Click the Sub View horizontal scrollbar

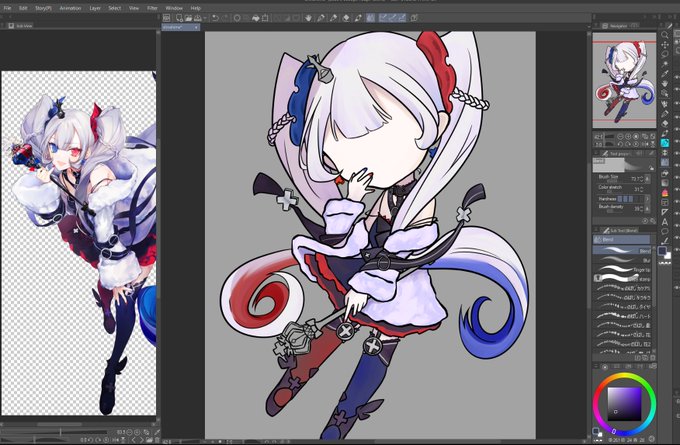point(59,424)
